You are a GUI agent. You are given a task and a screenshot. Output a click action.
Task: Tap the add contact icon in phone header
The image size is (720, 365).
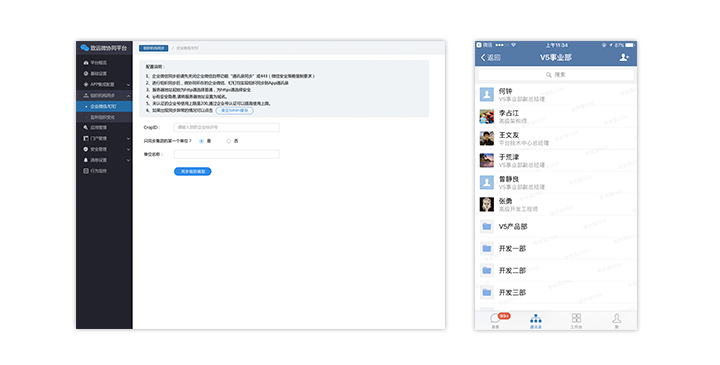pyautogui.click(x=624, y=57)
